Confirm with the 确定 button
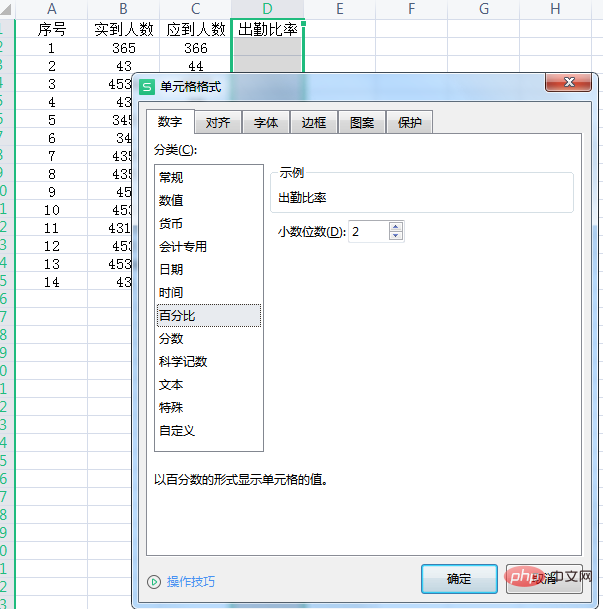 coord(459,579)
